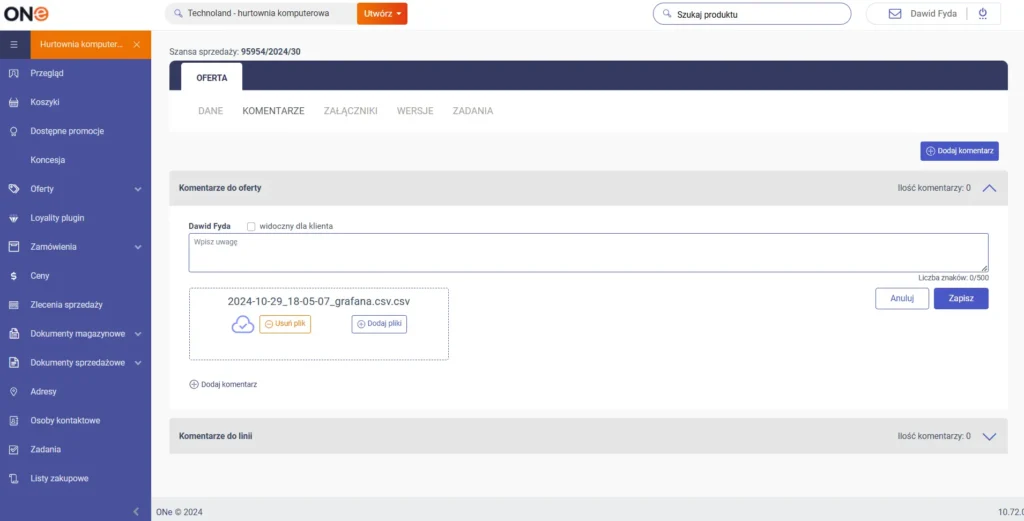Open the Utwórz dropdown button

click(x=382, y=14)
